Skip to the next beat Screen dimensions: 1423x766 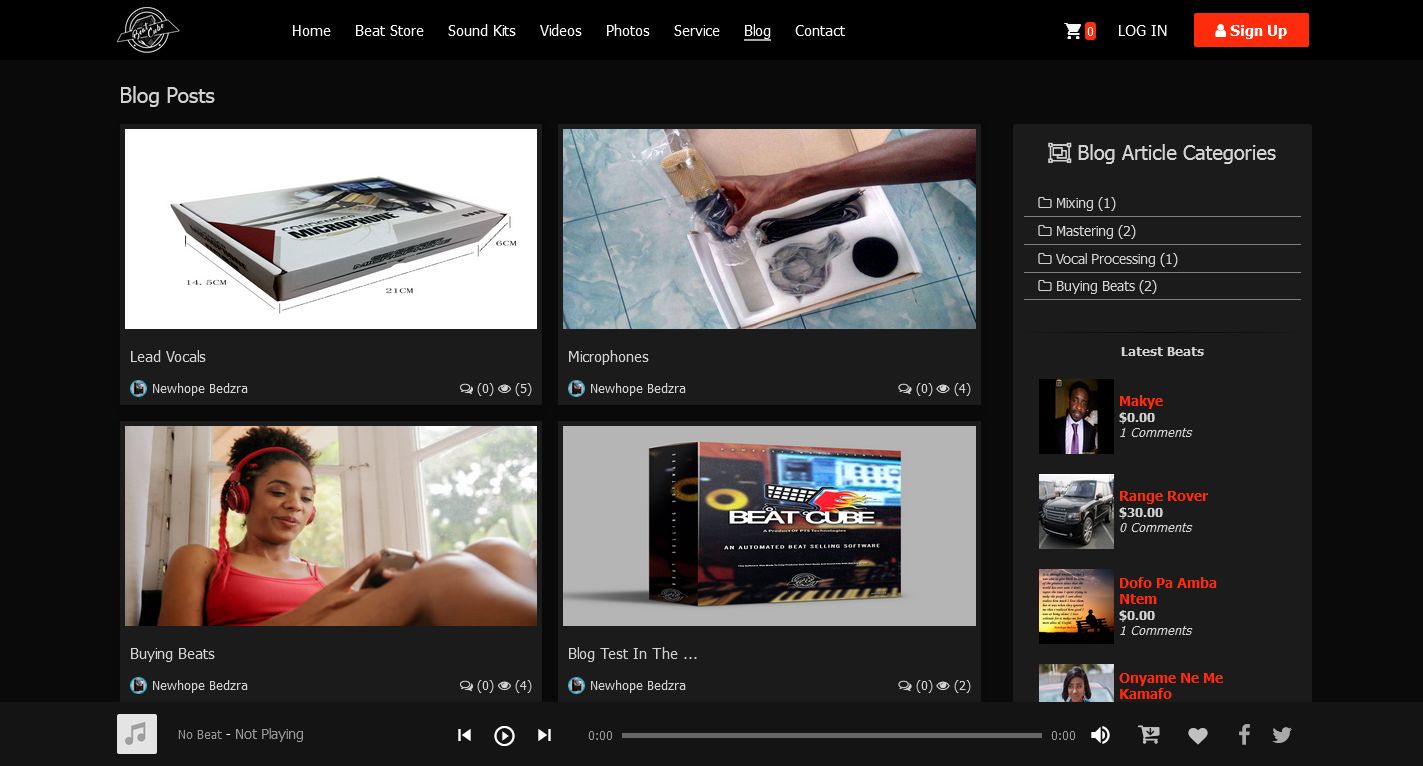coord(544,735)
